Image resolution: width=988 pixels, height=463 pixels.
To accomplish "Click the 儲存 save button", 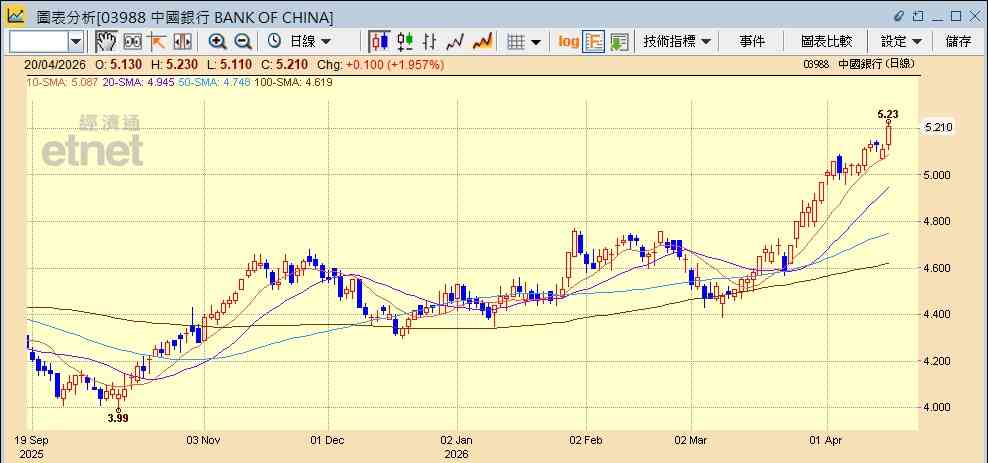I will [958, 42].
